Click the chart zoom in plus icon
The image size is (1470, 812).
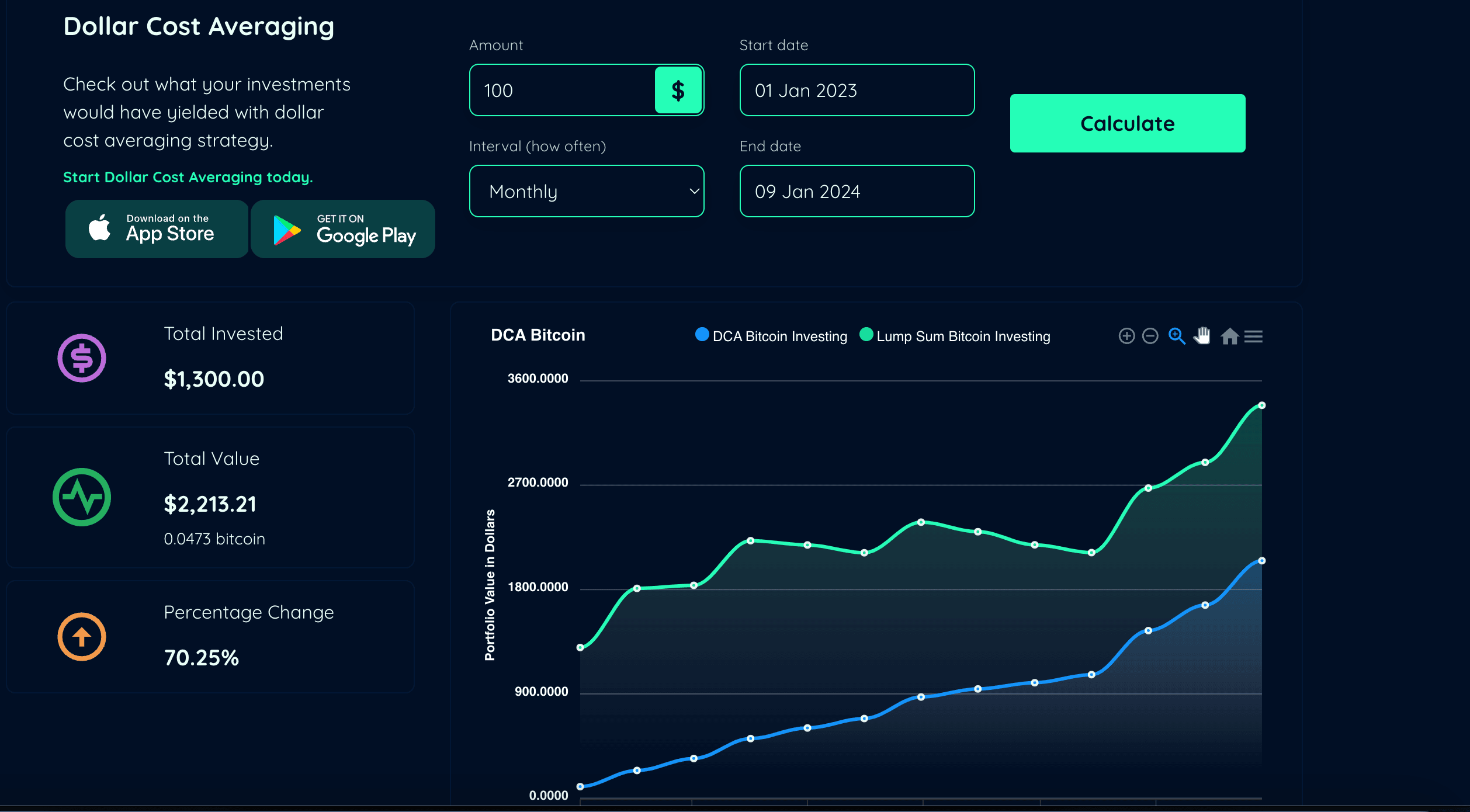coord(1126,336)
